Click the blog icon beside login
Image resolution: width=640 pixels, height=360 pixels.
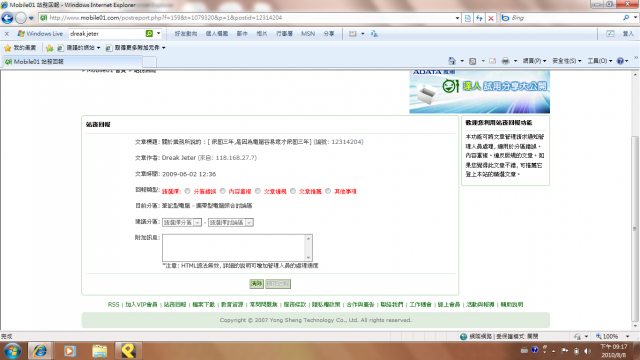[610, 33]
